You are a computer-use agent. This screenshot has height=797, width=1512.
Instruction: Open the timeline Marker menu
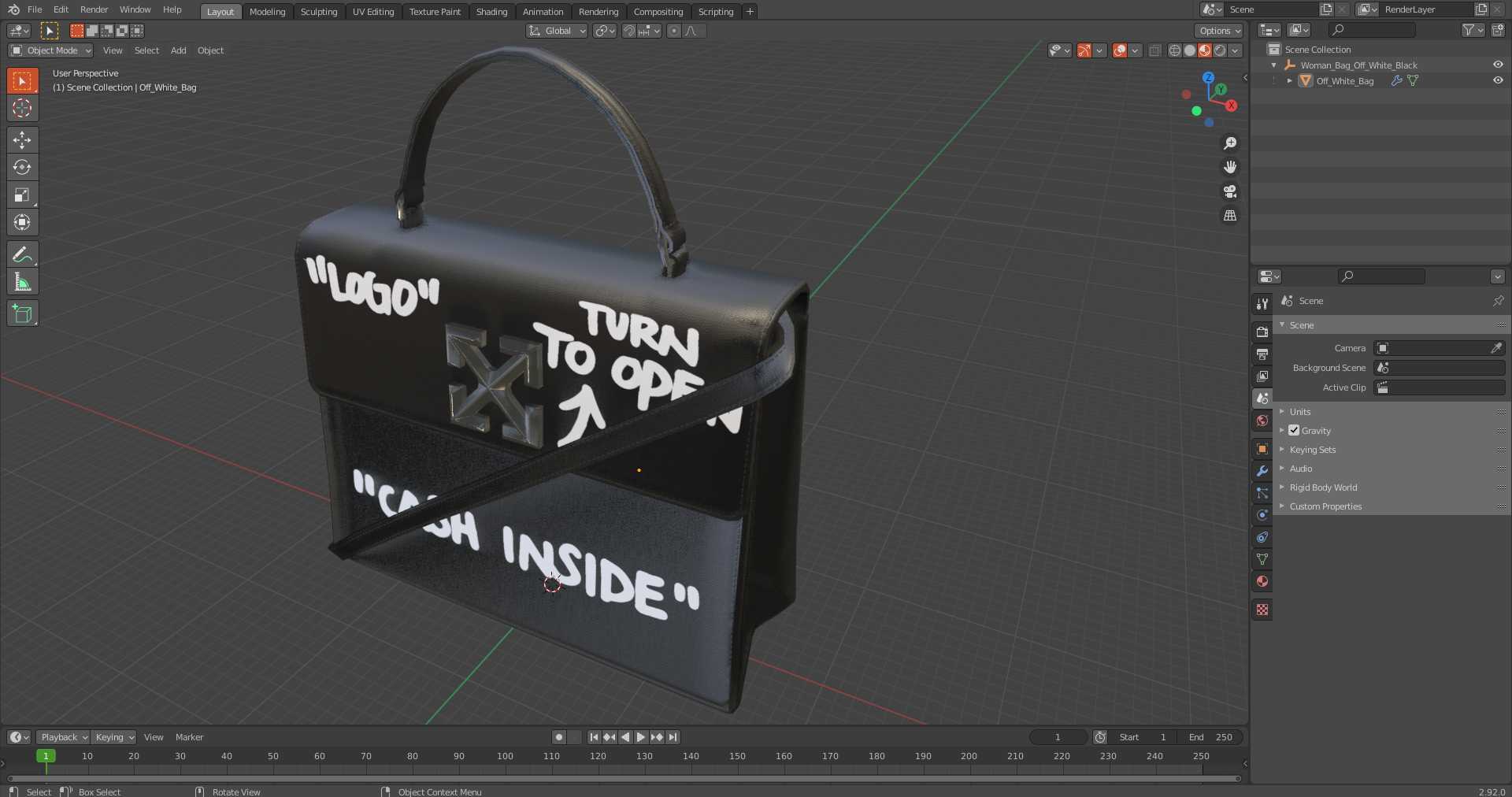[x=189, y=737]
